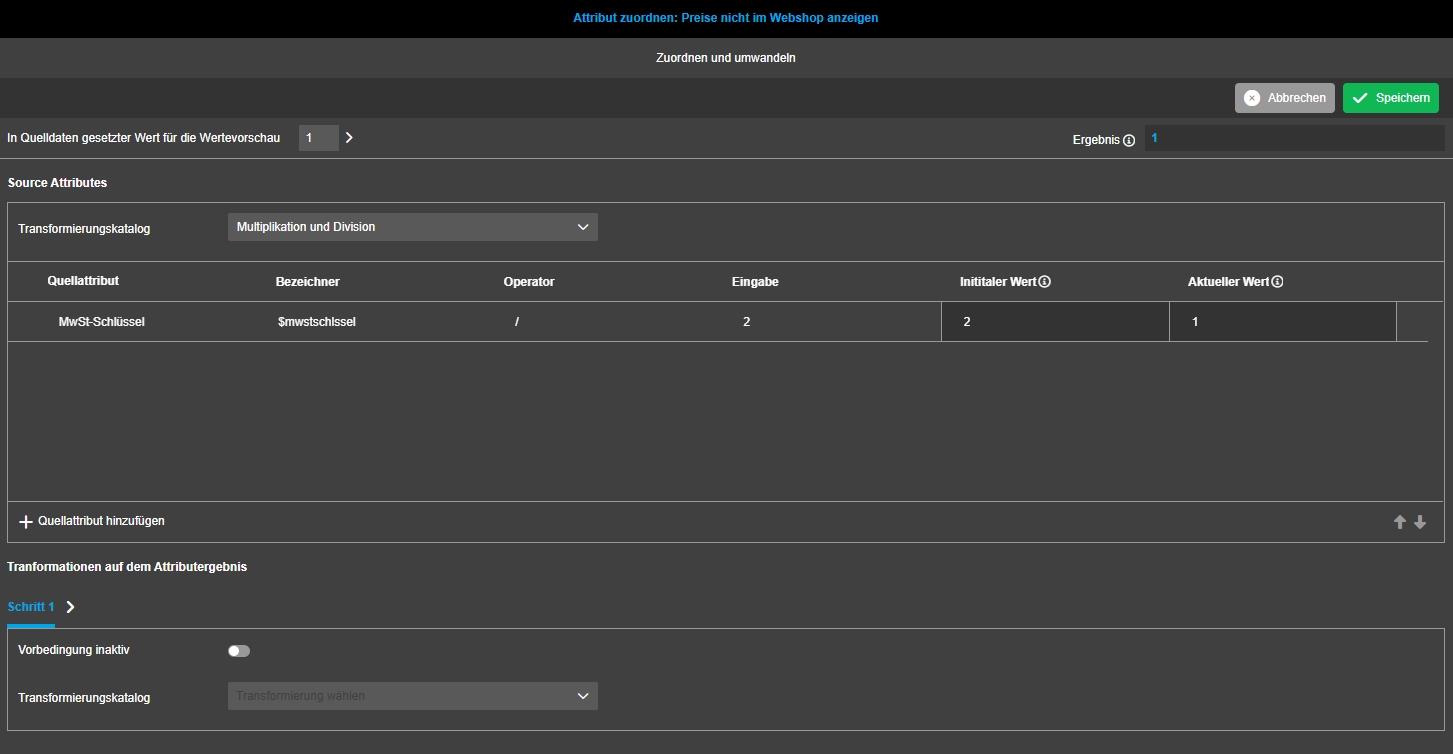Click Quellattribut hinzufügen link
Image resolution: width=1453 pixels, height=754 pixels.
(101, 521)
